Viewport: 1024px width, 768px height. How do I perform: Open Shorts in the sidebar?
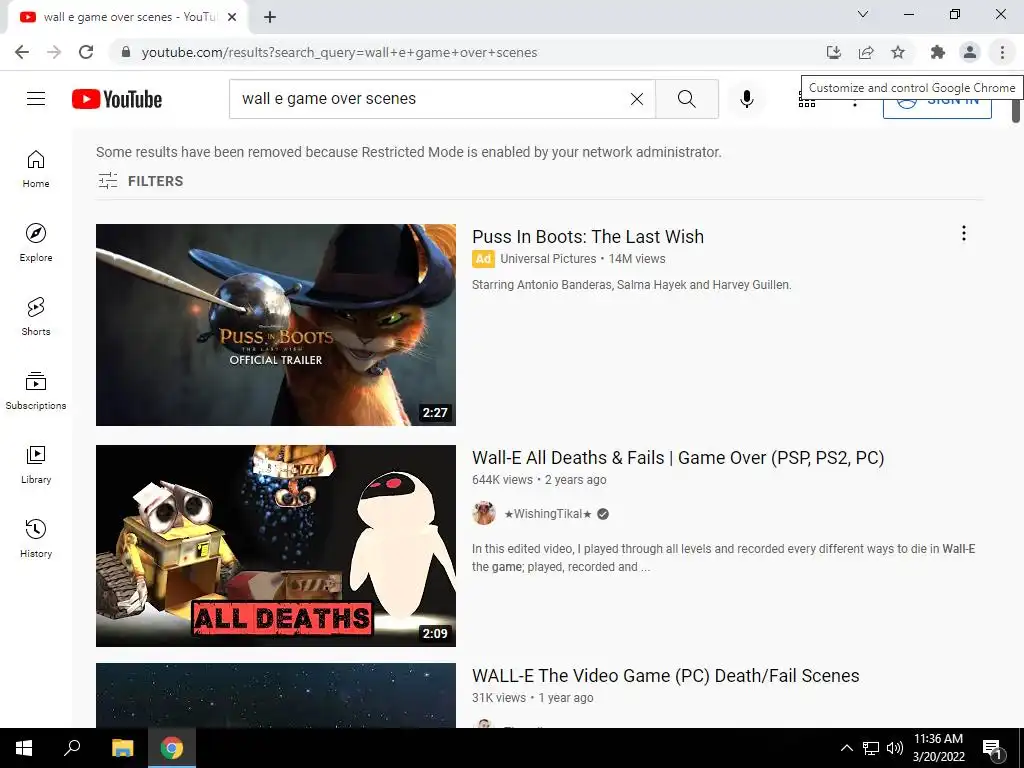tap(36, 316)
